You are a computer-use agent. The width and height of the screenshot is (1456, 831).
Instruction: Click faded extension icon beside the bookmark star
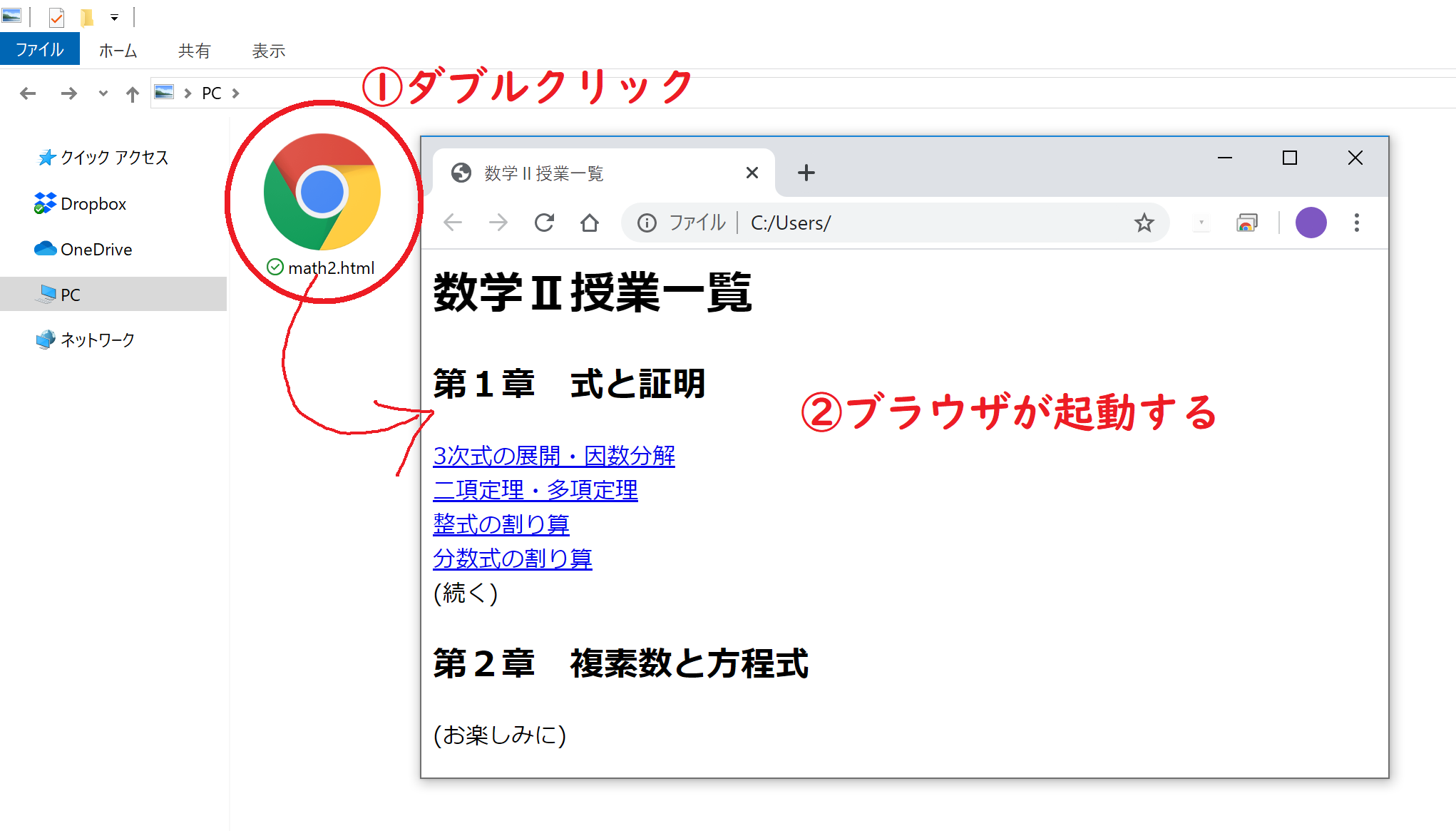point(1201,223)
